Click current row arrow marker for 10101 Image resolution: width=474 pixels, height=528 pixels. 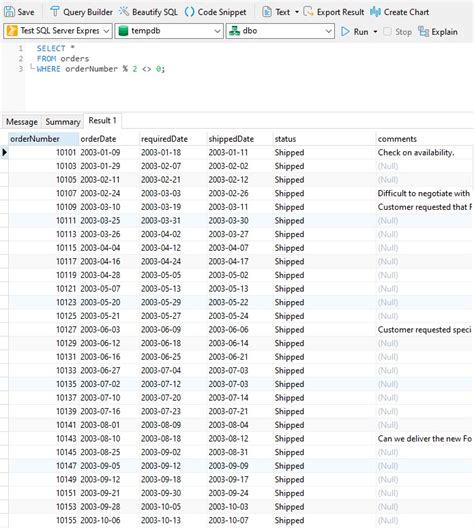(4, 152)
